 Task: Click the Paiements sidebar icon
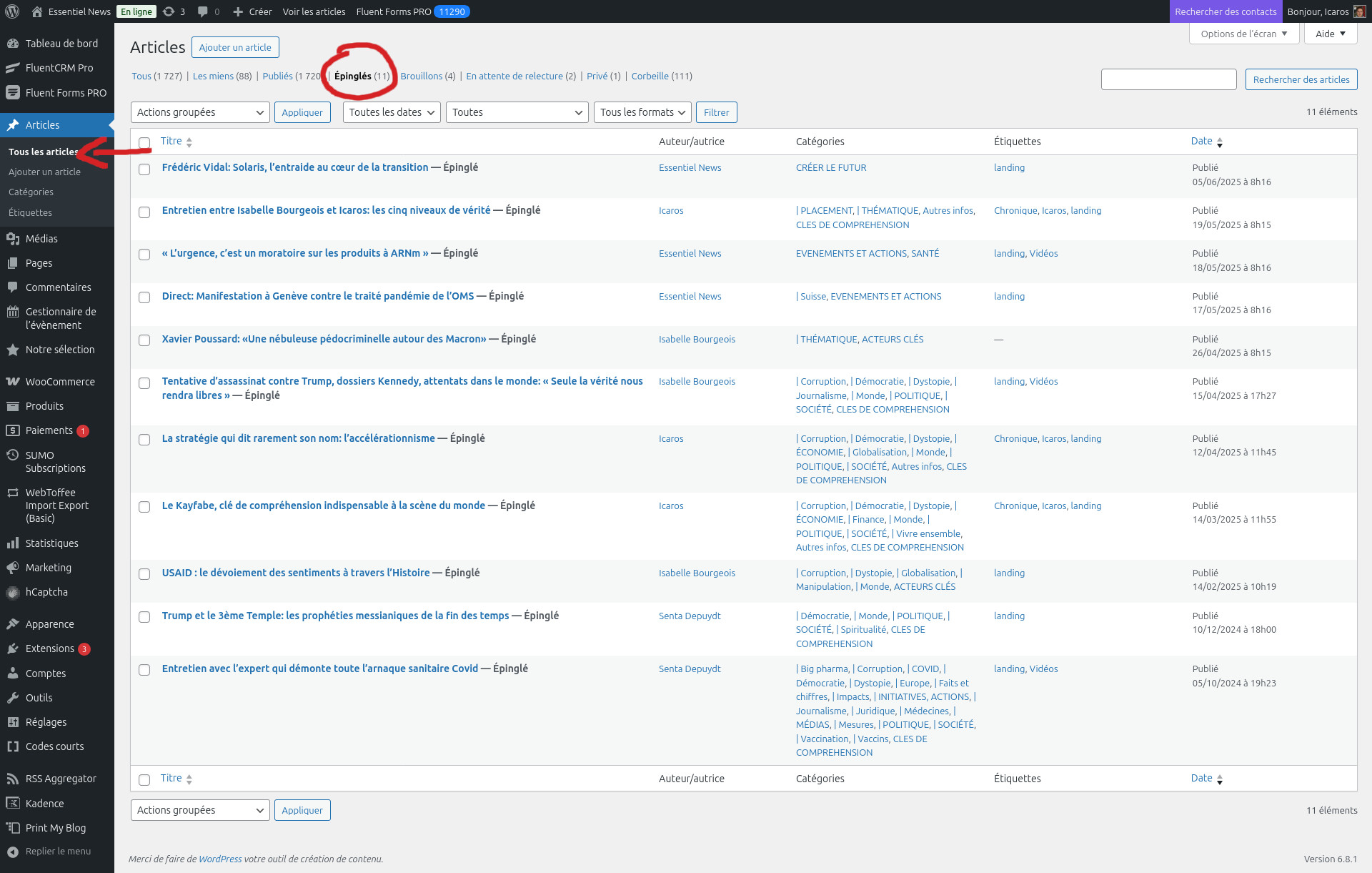[12, 430]
